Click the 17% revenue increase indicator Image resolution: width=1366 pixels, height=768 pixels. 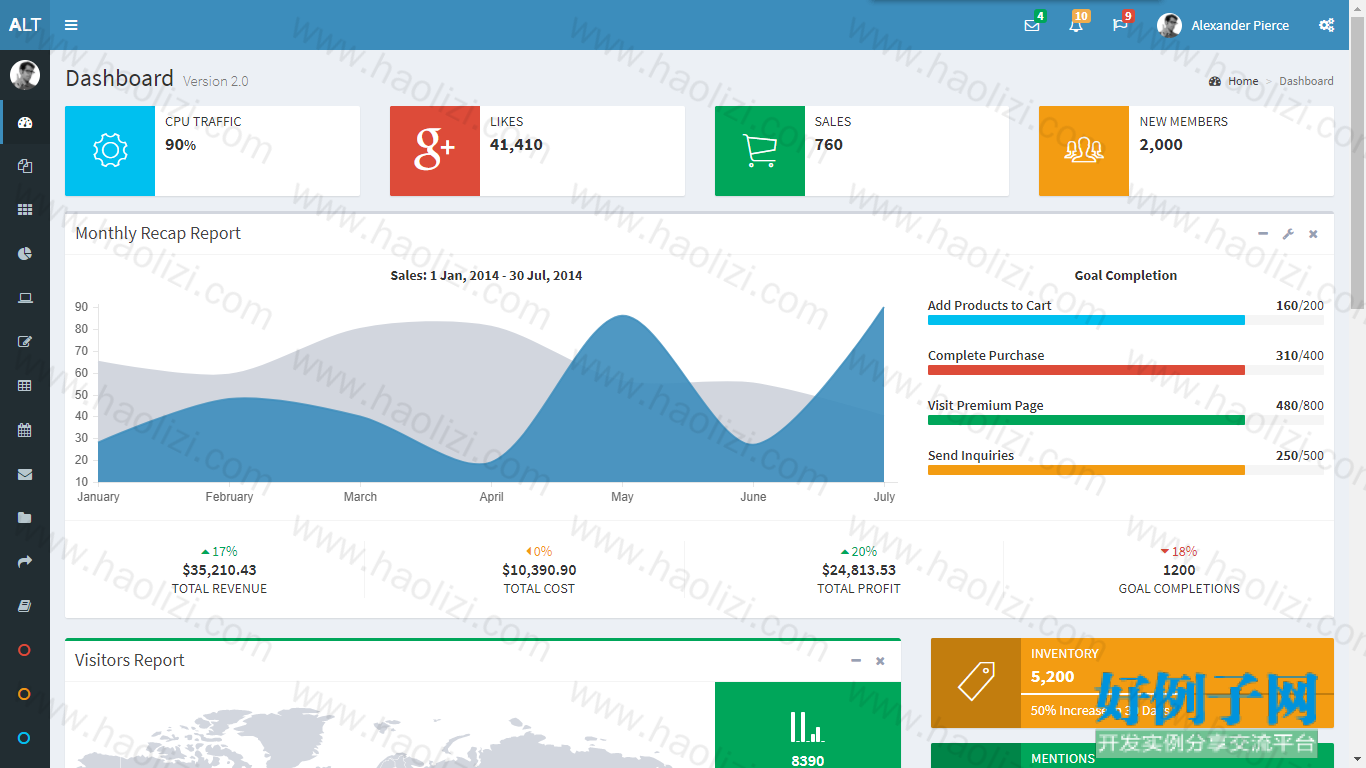219,551
